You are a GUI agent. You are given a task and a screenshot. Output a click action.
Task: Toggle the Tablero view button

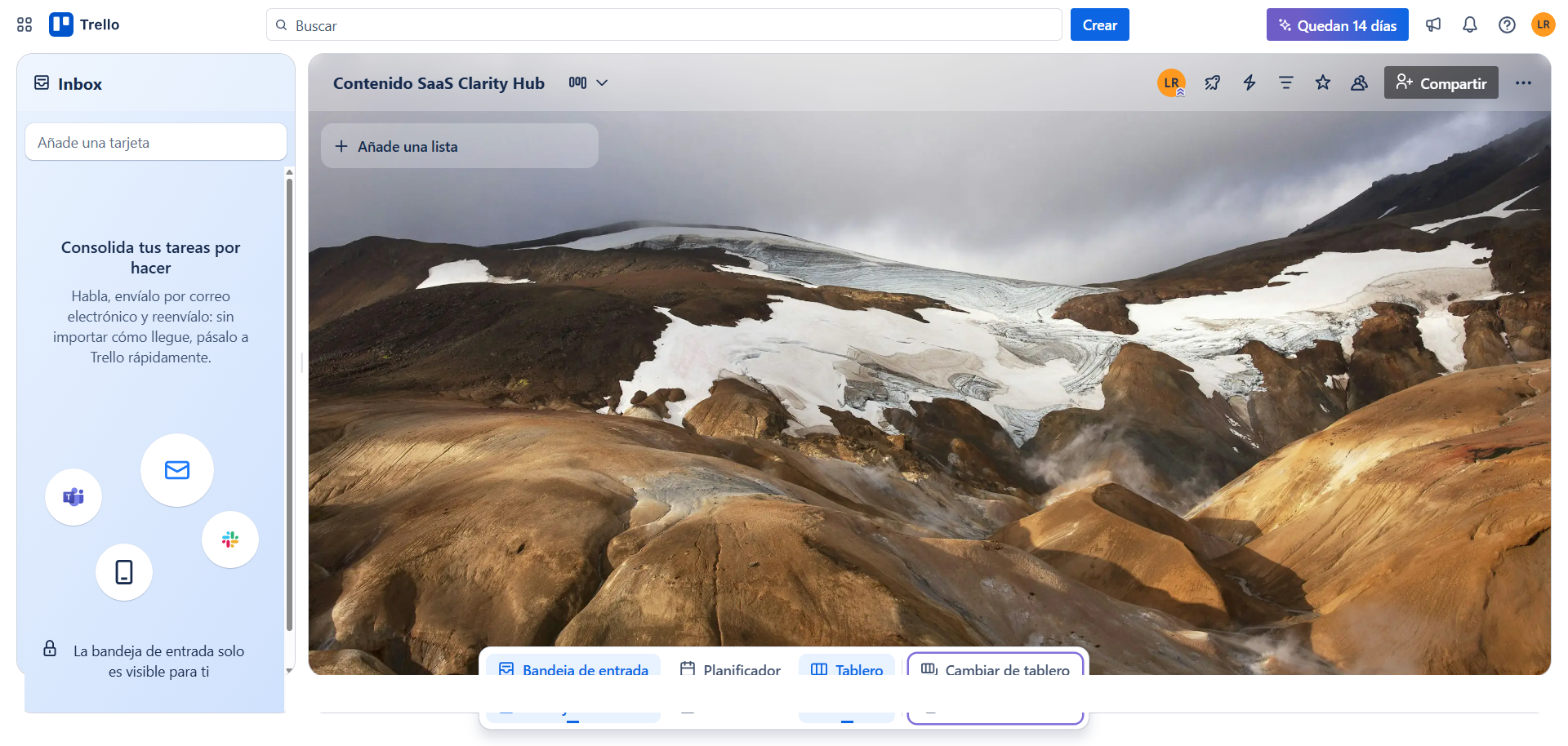[847, 669]
